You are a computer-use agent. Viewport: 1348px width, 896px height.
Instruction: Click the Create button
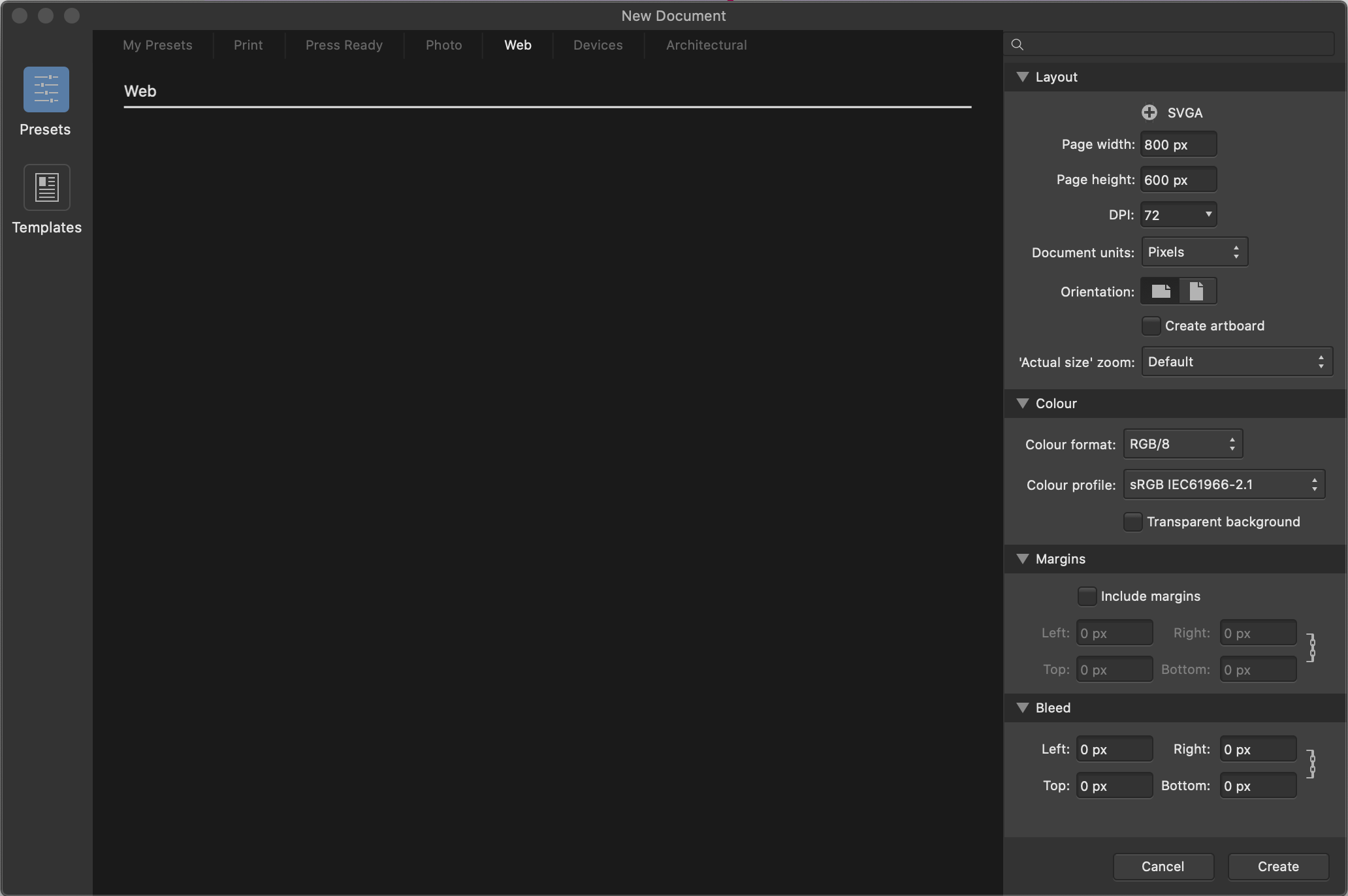point(1278,867)
